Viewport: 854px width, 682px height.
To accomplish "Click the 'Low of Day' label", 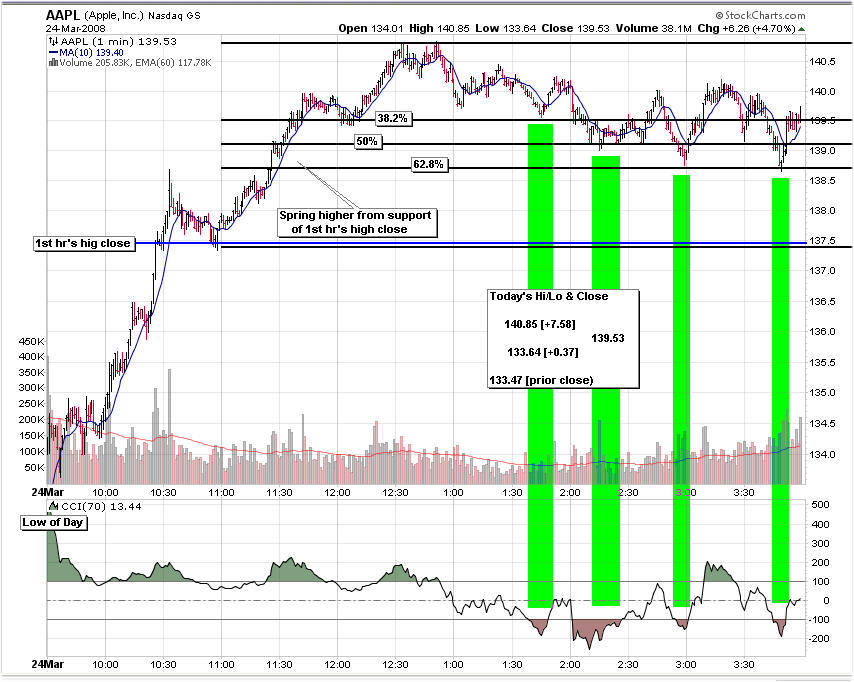I will coord(52,522).
